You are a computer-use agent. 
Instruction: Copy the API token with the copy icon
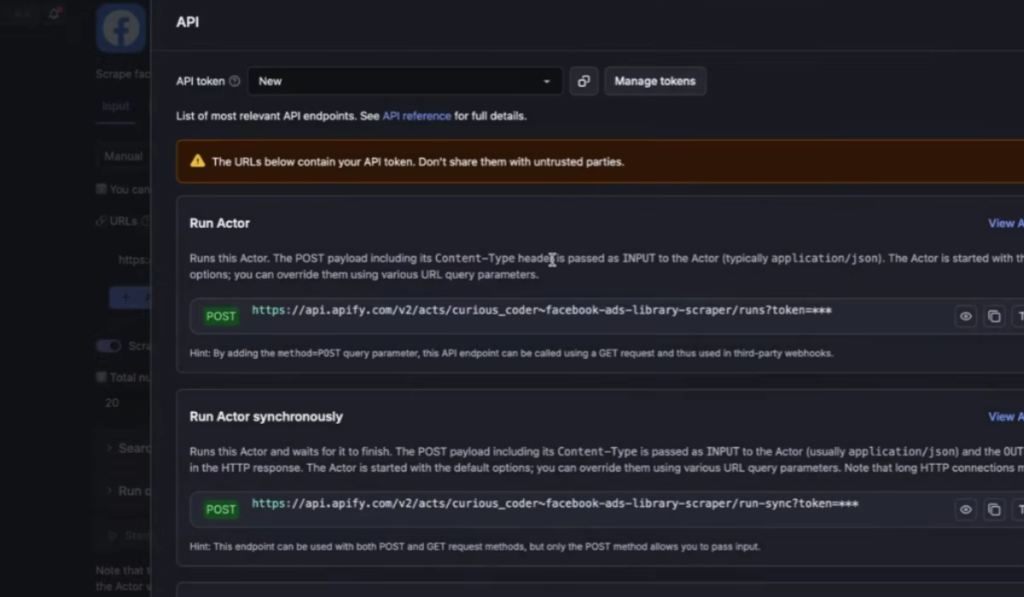point(584,81)
